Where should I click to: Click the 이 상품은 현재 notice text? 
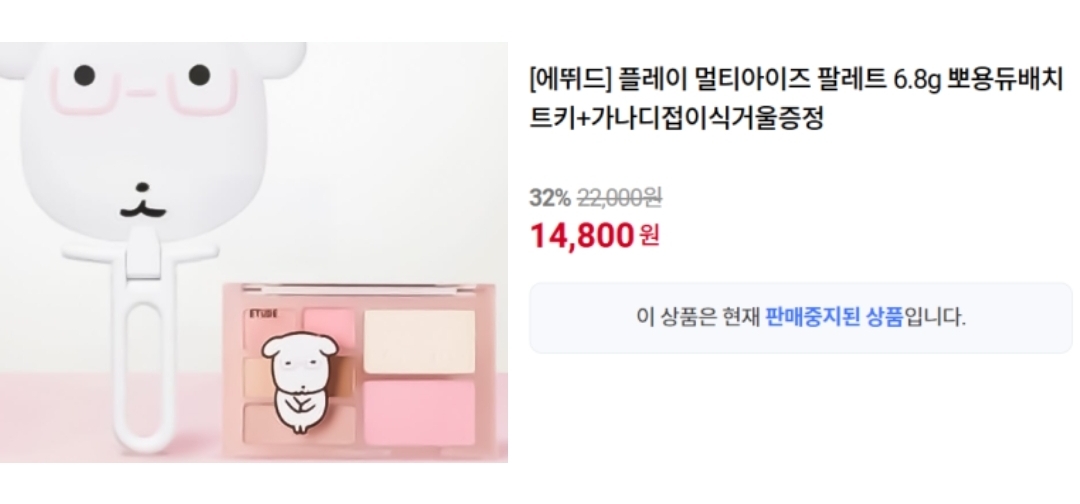pos(698,317)
